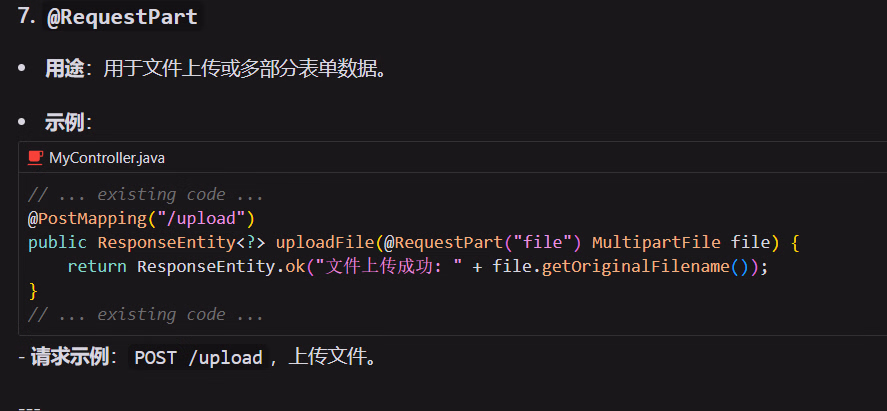
Task: Click the Java file icon beside MyController.java
Action: point(36,158)
